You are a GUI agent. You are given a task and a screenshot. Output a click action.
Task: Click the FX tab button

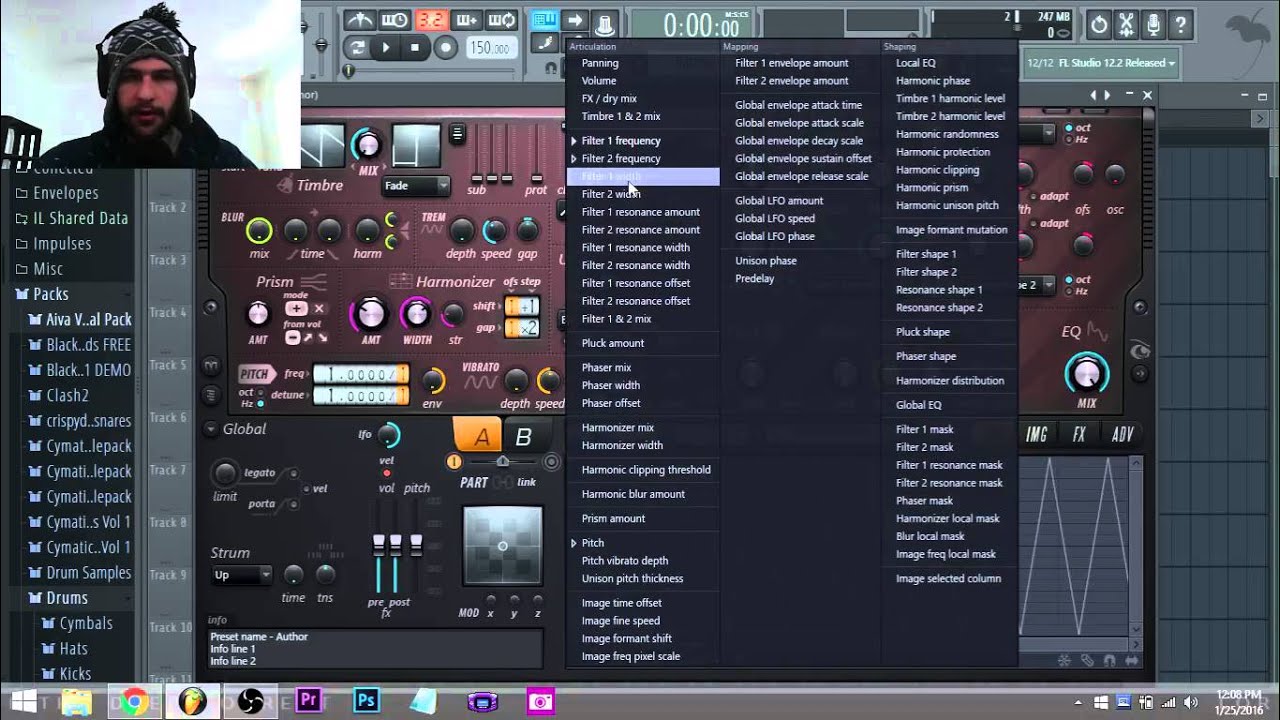click(x=1079, y=434)
